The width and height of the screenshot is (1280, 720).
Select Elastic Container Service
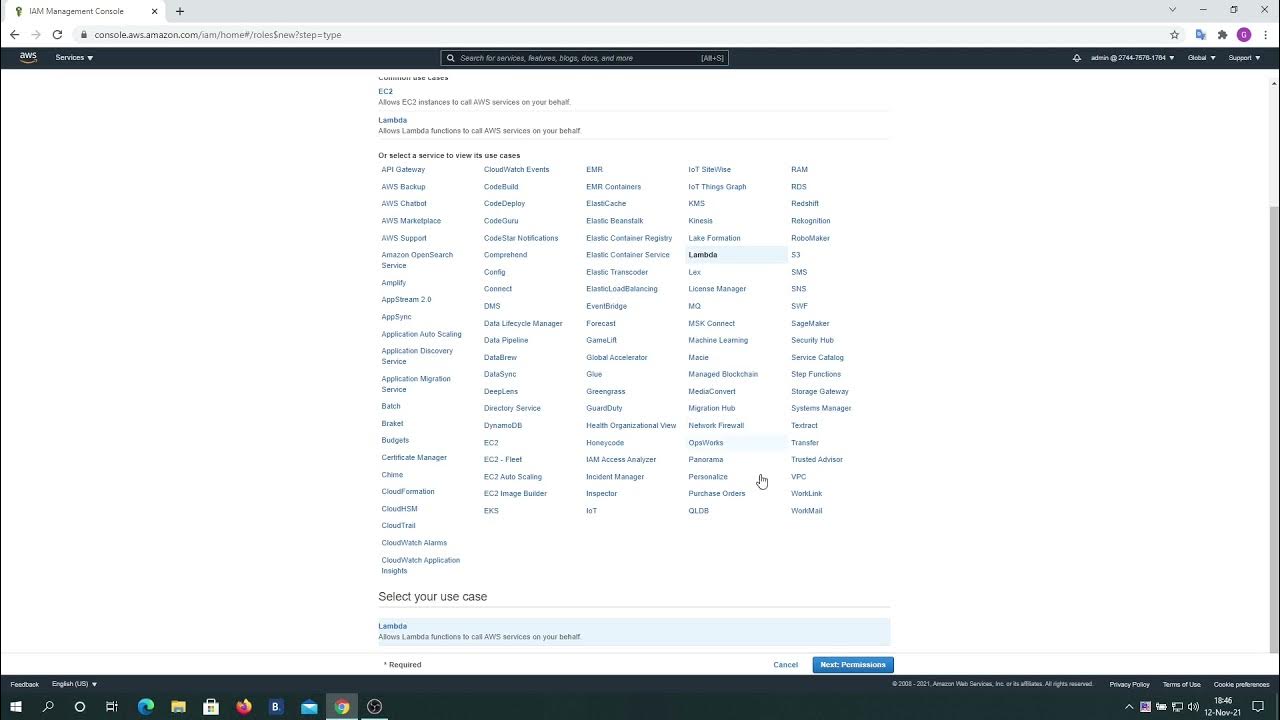(x=628, y=255)
